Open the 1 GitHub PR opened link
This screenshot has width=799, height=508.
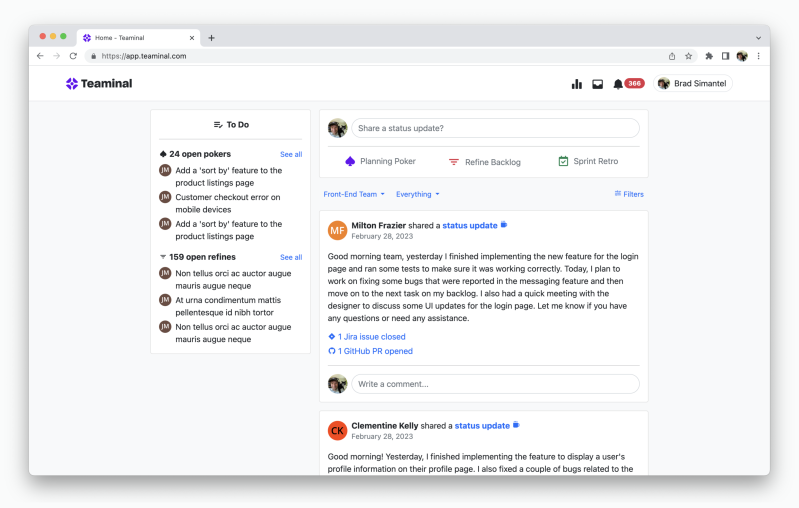(x=370, y=351)
